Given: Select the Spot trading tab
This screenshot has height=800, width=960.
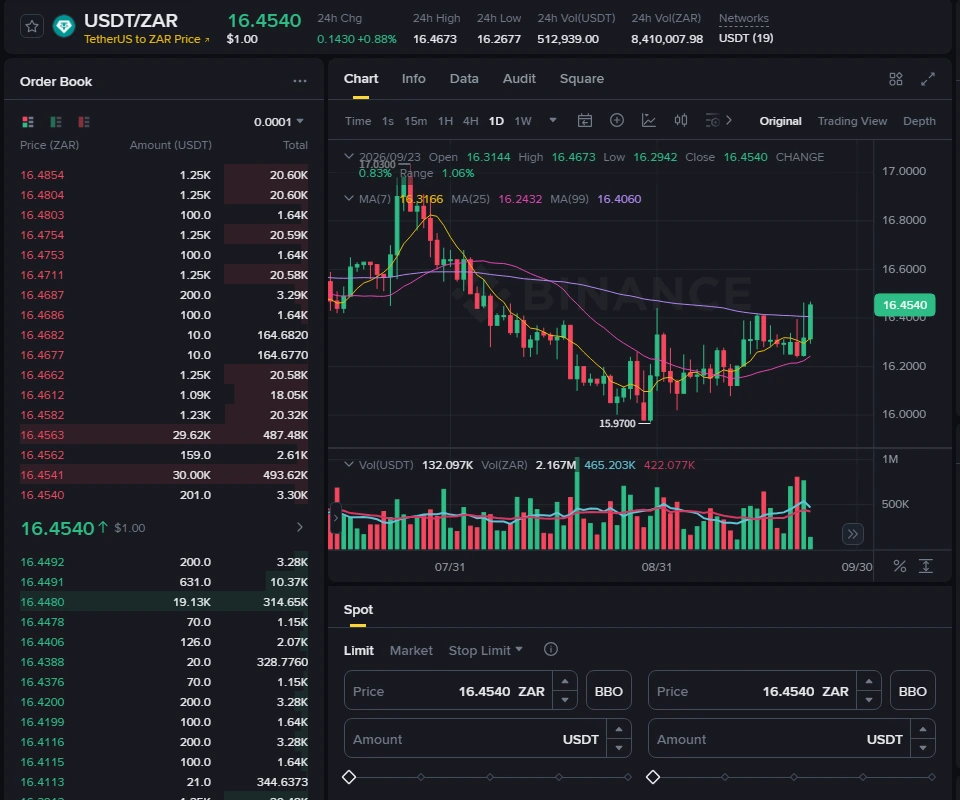Looking at the screenshot, I should [x=358, y=609].
